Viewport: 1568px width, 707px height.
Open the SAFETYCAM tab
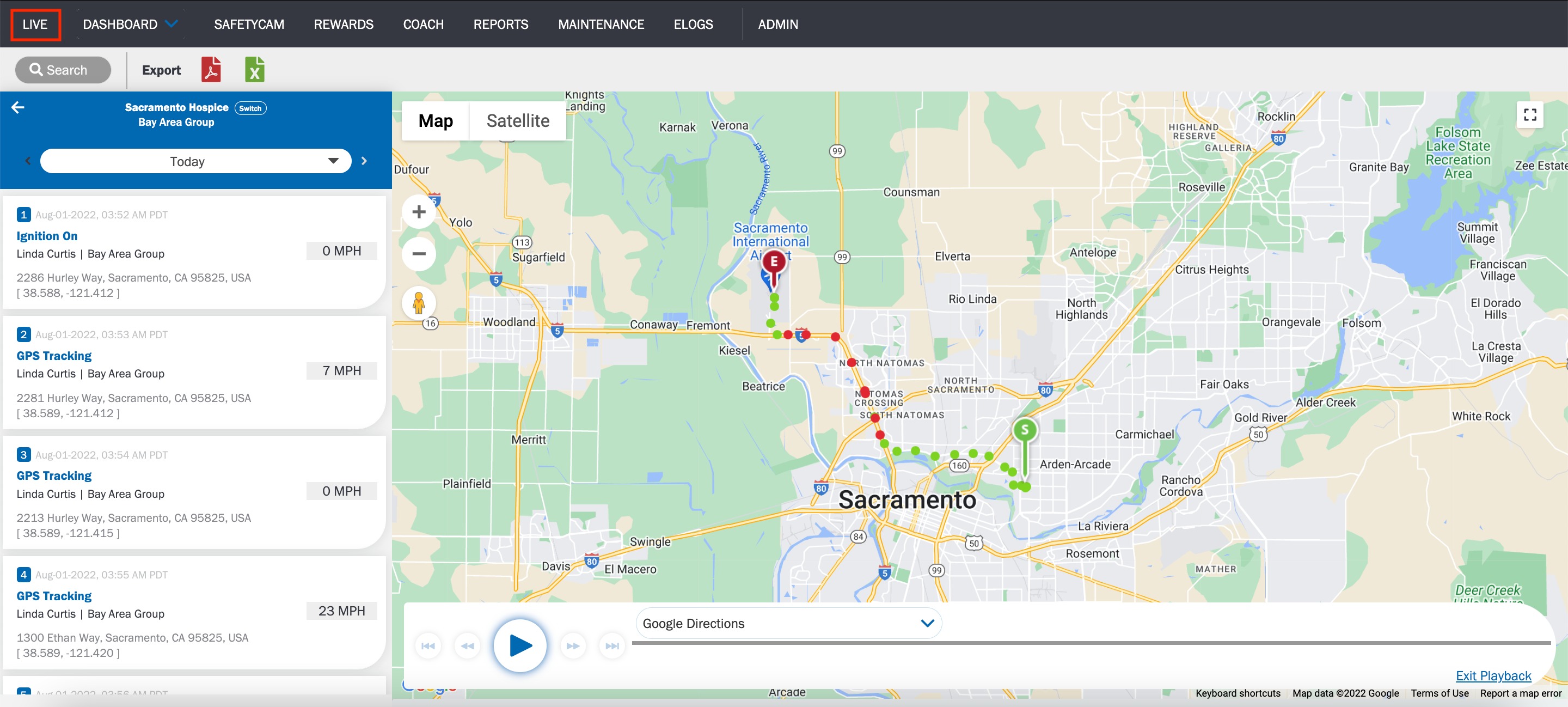coord(249,25)
